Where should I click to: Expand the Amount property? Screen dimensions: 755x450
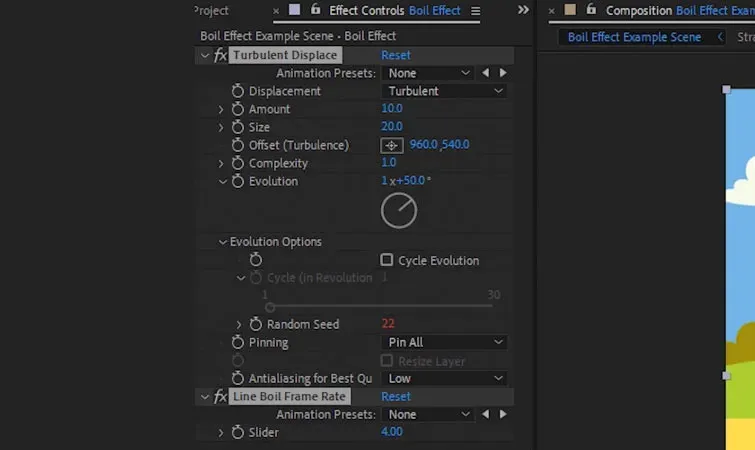(221, 109)
